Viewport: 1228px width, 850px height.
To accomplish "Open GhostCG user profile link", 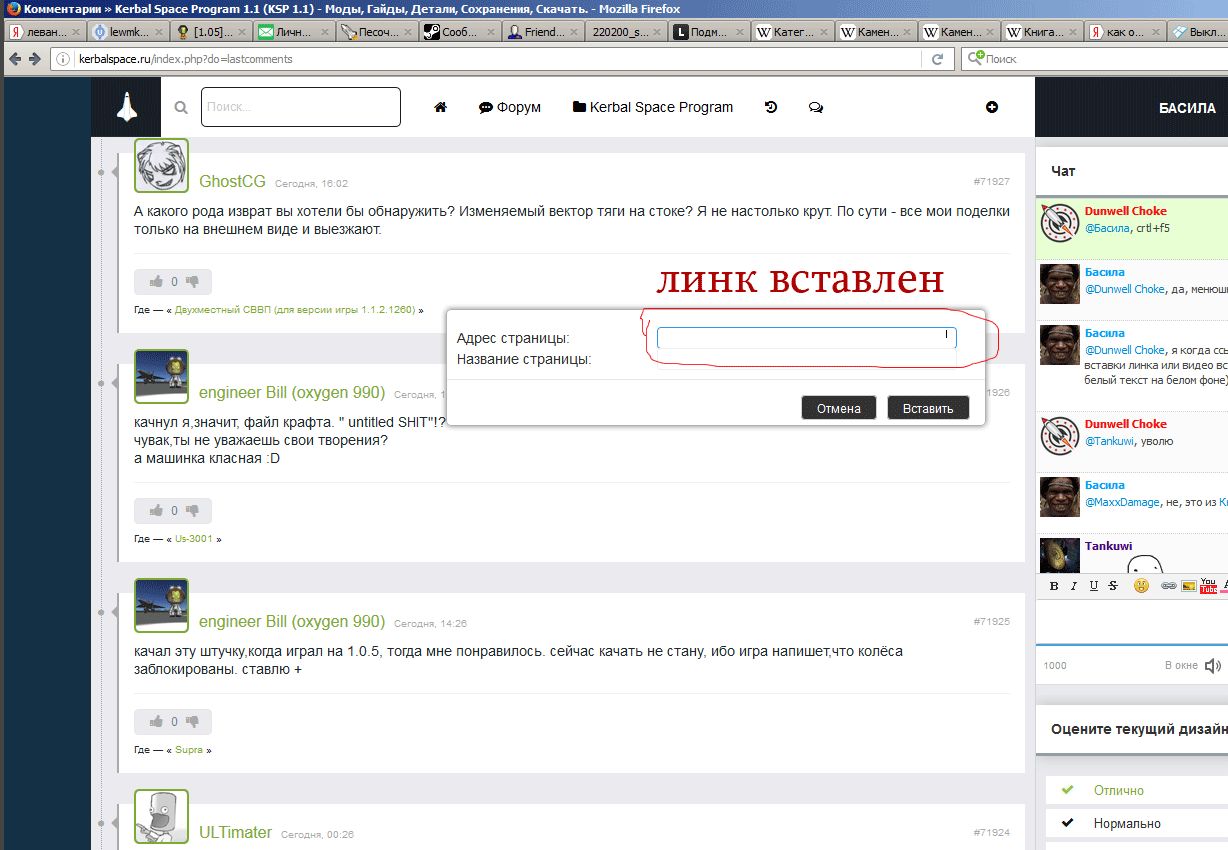I will tap(232, 181).
